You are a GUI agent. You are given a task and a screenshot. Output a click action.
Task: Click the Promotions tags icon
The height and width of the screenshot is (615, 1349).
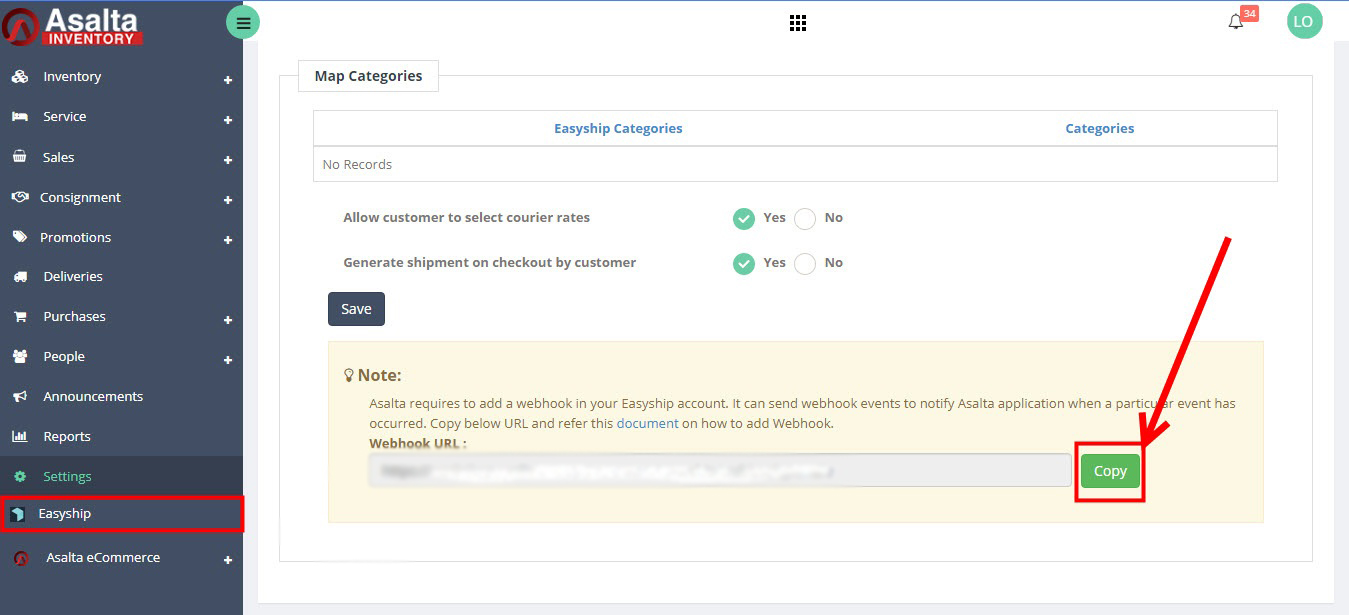[20, 237]
